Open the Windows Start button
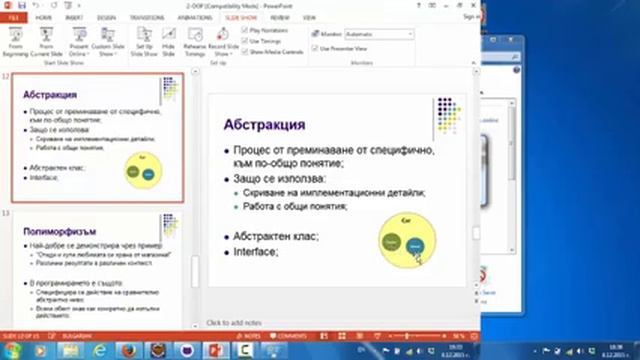The image size is (640, 360). pos(12,351)
